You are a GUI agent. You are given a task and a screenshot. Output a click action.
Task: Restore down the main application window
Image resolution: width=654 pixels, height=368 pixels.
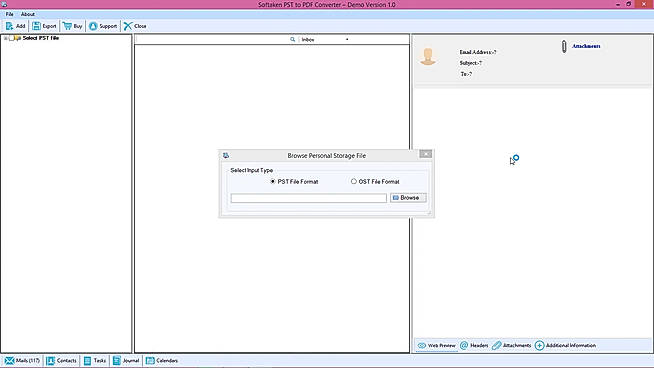pyautogui.click(x=629, y=4)
